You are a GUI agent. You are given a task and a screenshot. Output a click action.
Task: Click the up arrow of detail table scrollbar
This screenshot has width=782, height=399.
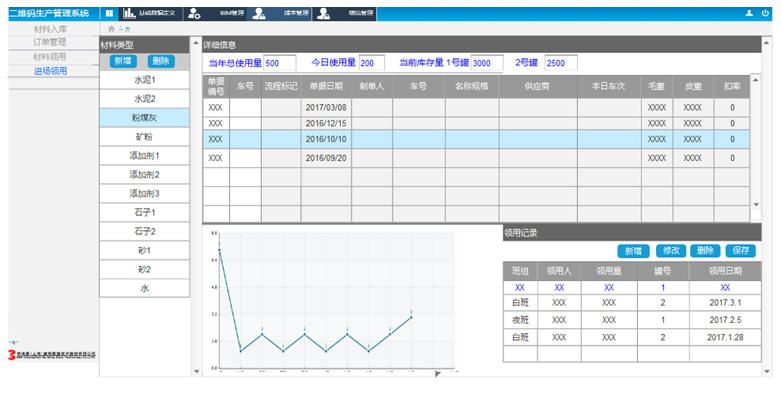756,80
